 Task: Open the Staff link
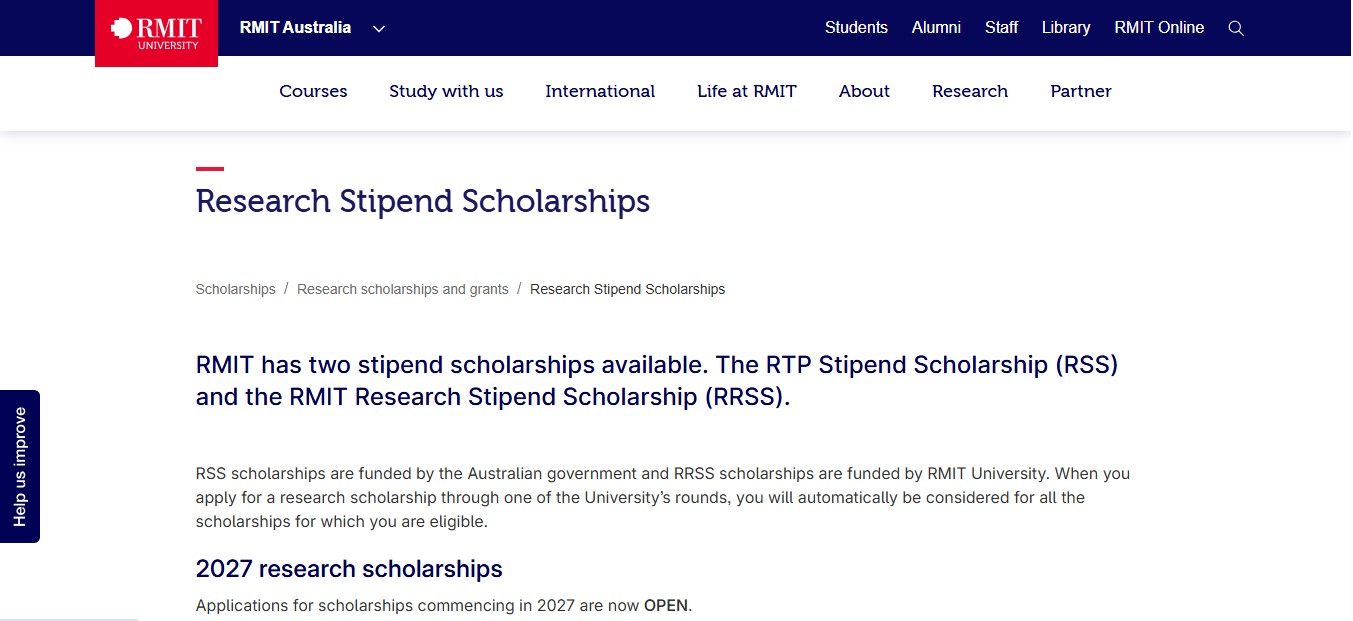(1001, 28)
